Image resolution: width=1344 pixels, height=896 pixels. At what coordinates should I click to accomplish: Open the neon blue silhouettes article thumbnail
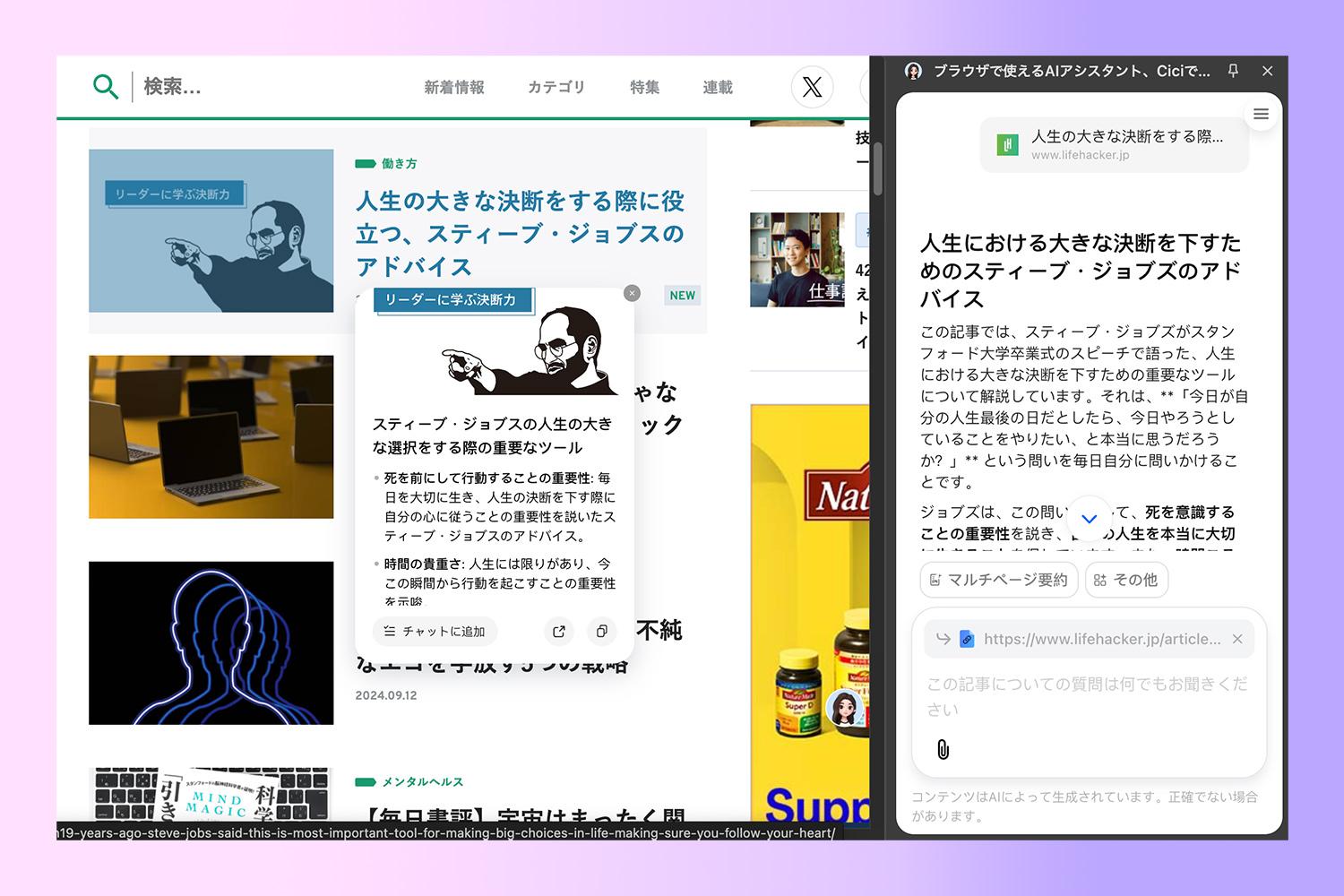click(211, 642)
